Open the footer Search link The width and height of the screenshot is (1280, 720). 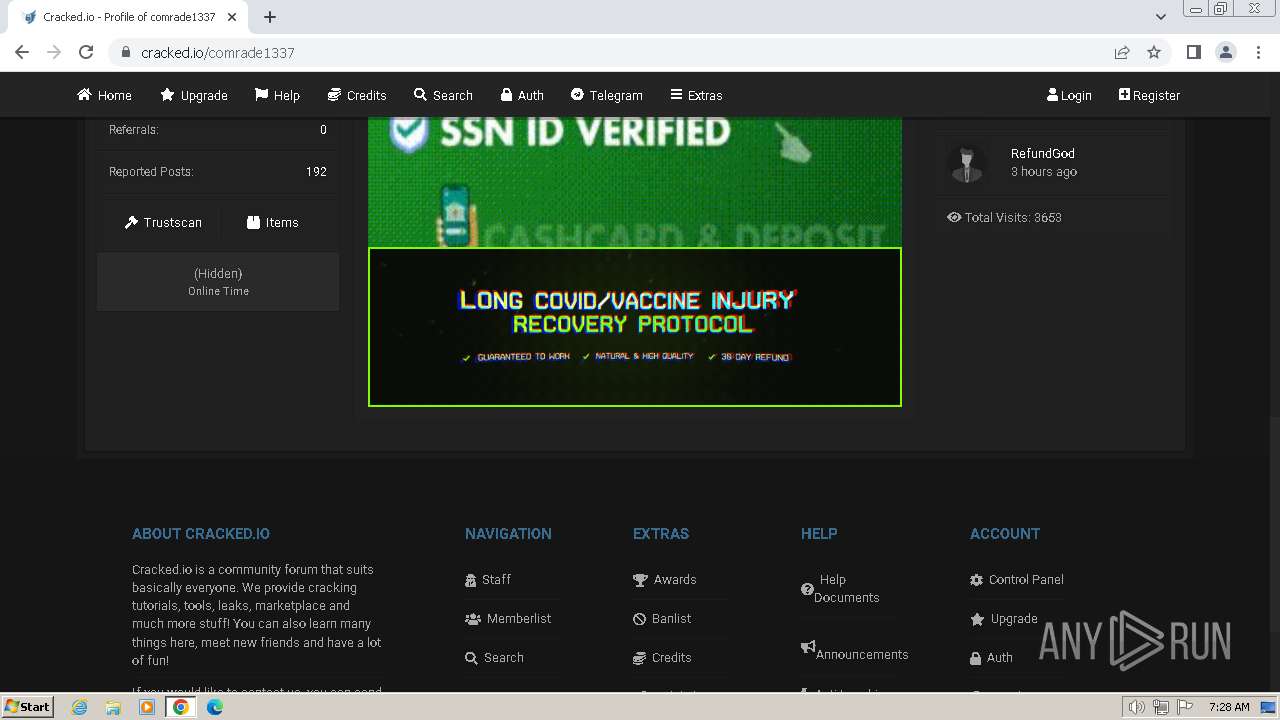(494, 657)
